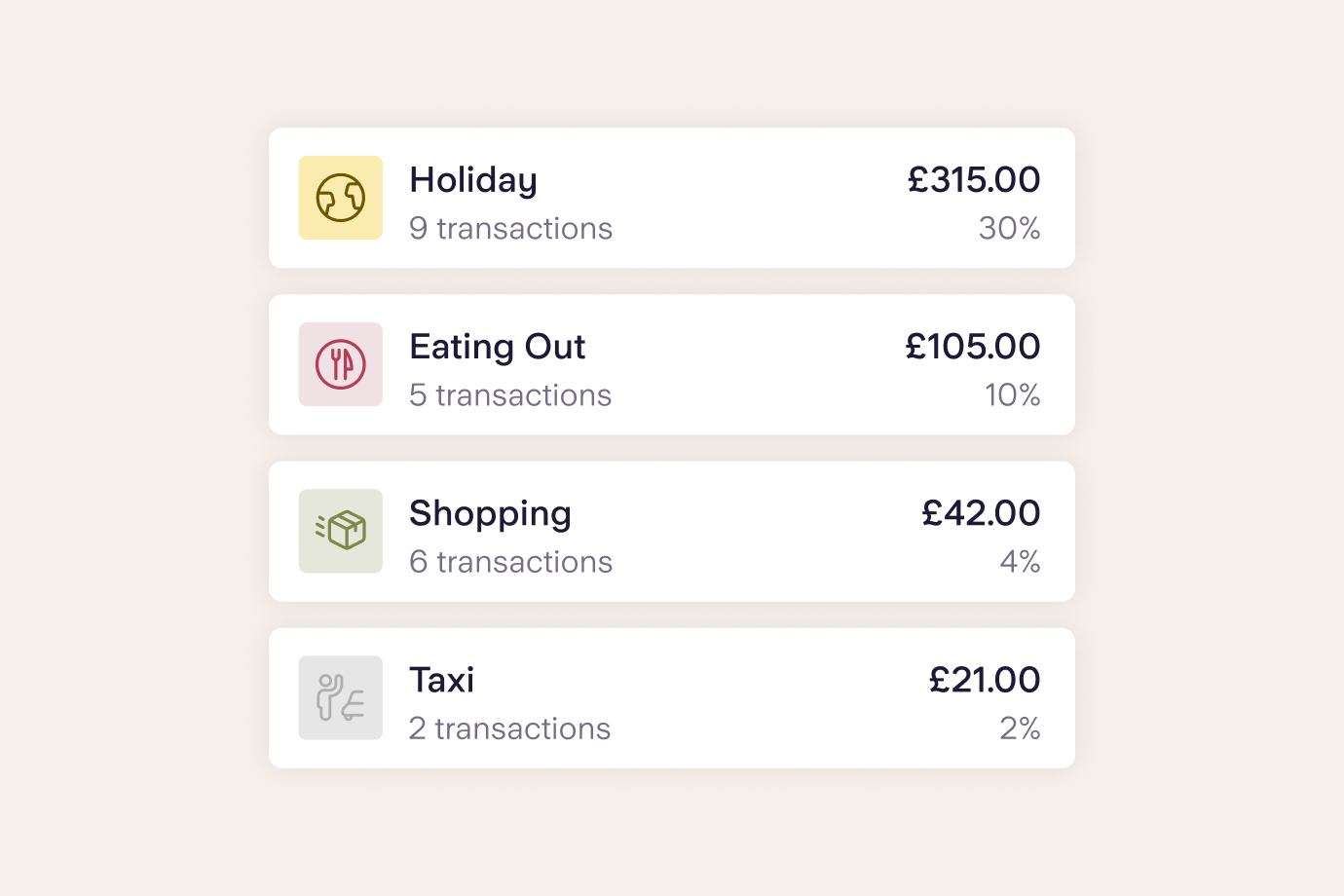Open the 6 transactions under Shopping

pos(510,561)
